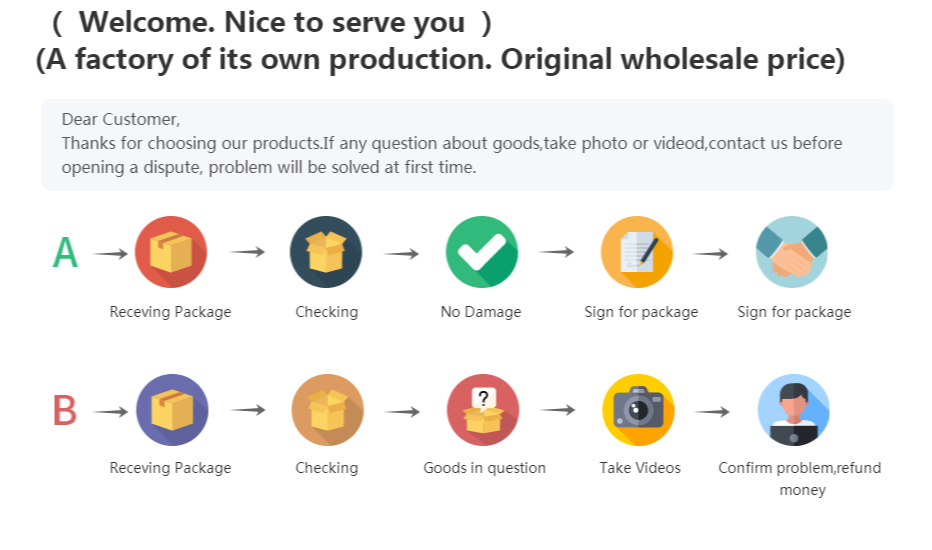Click the tan Checking open-box icon

[x=327, y=410]
